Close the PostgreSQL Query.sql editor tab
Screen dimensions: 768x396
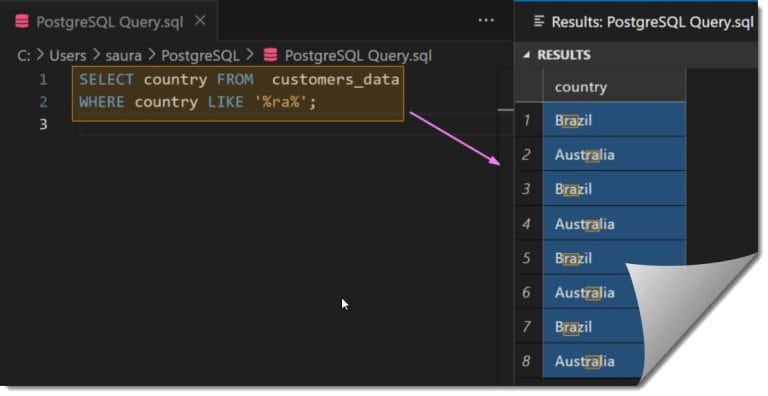[200, 21]
